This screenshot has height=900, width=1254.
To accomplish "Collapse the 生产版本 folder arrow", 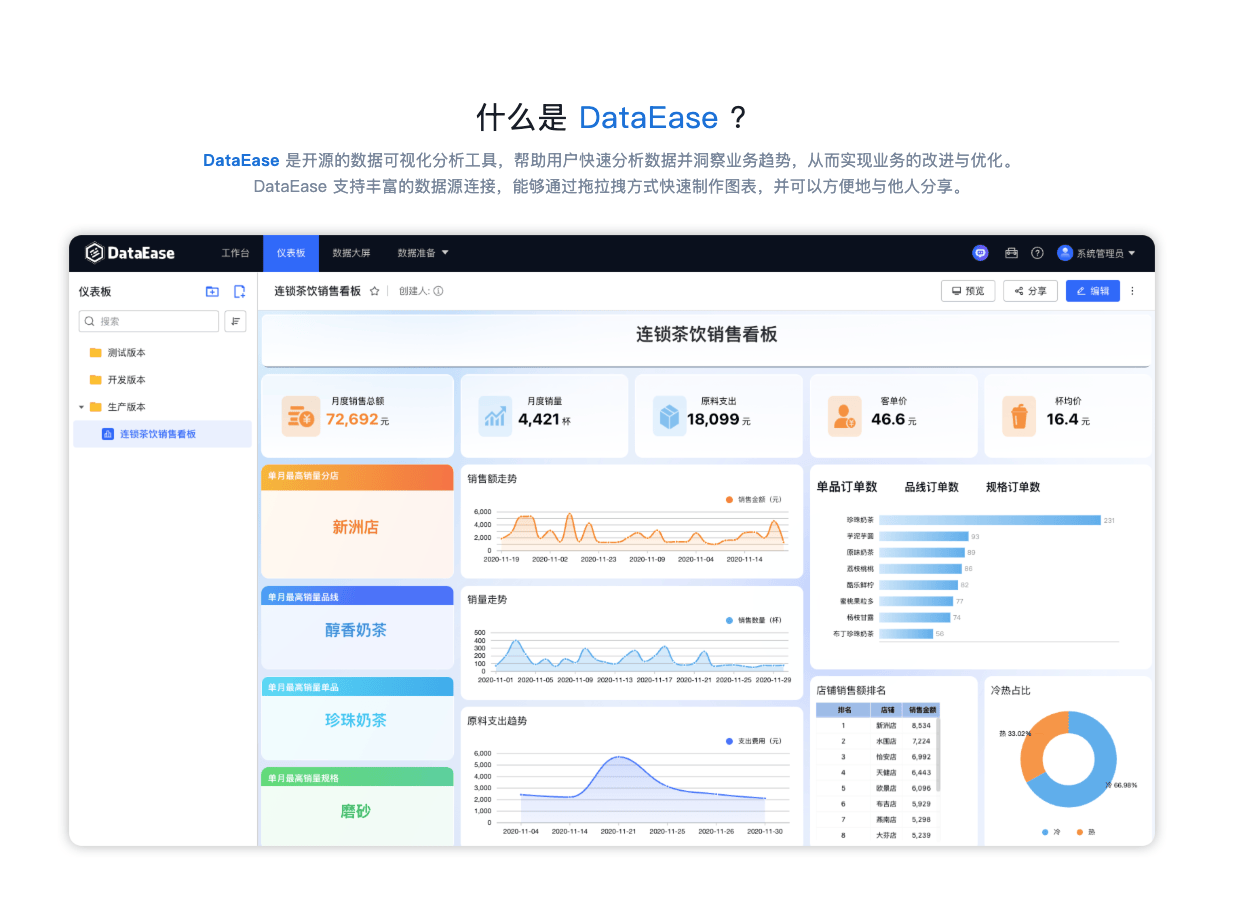I will click(x=81, y=407).
